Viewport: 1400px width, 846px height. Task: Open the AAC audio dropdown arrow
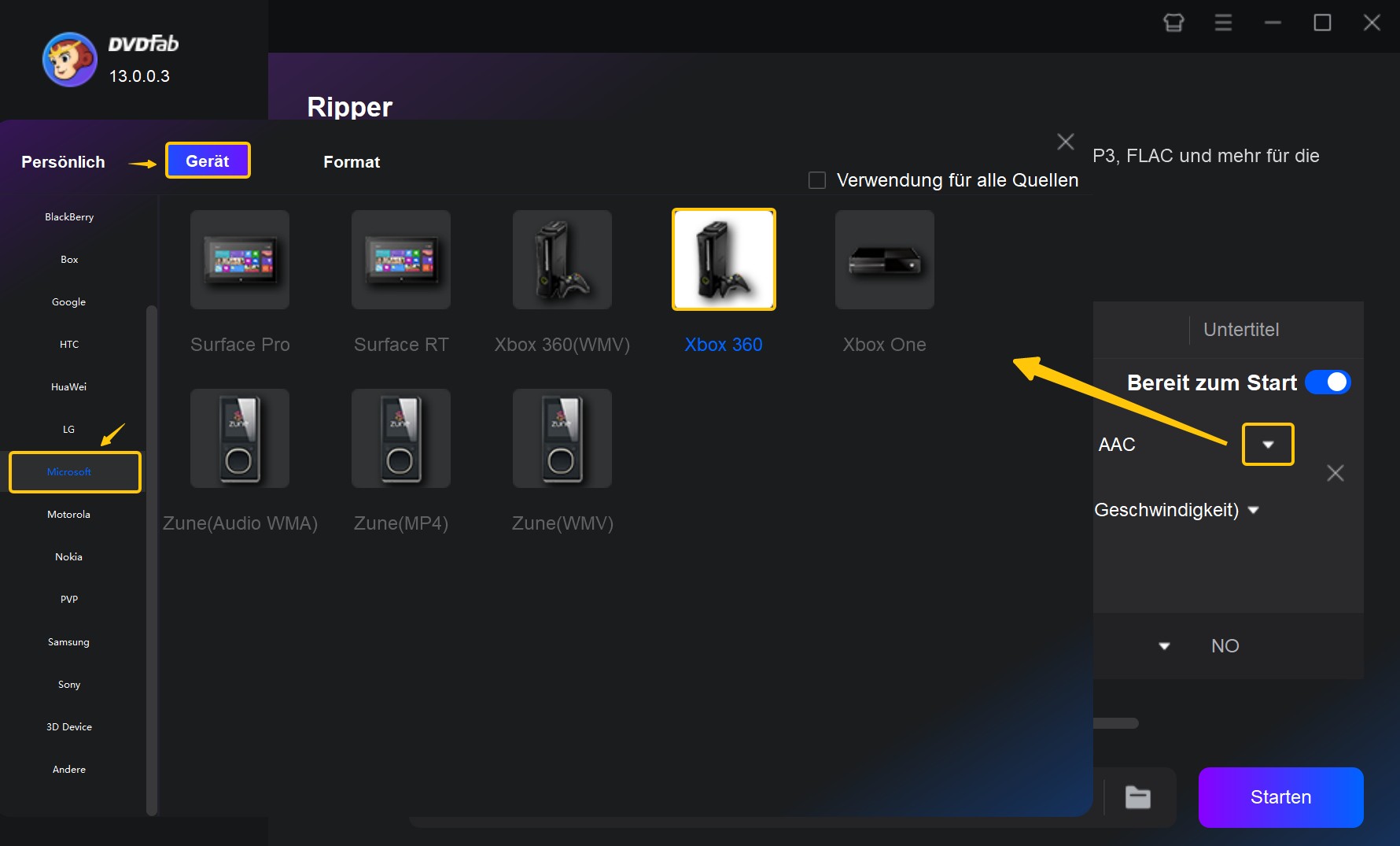[1268, 445]
